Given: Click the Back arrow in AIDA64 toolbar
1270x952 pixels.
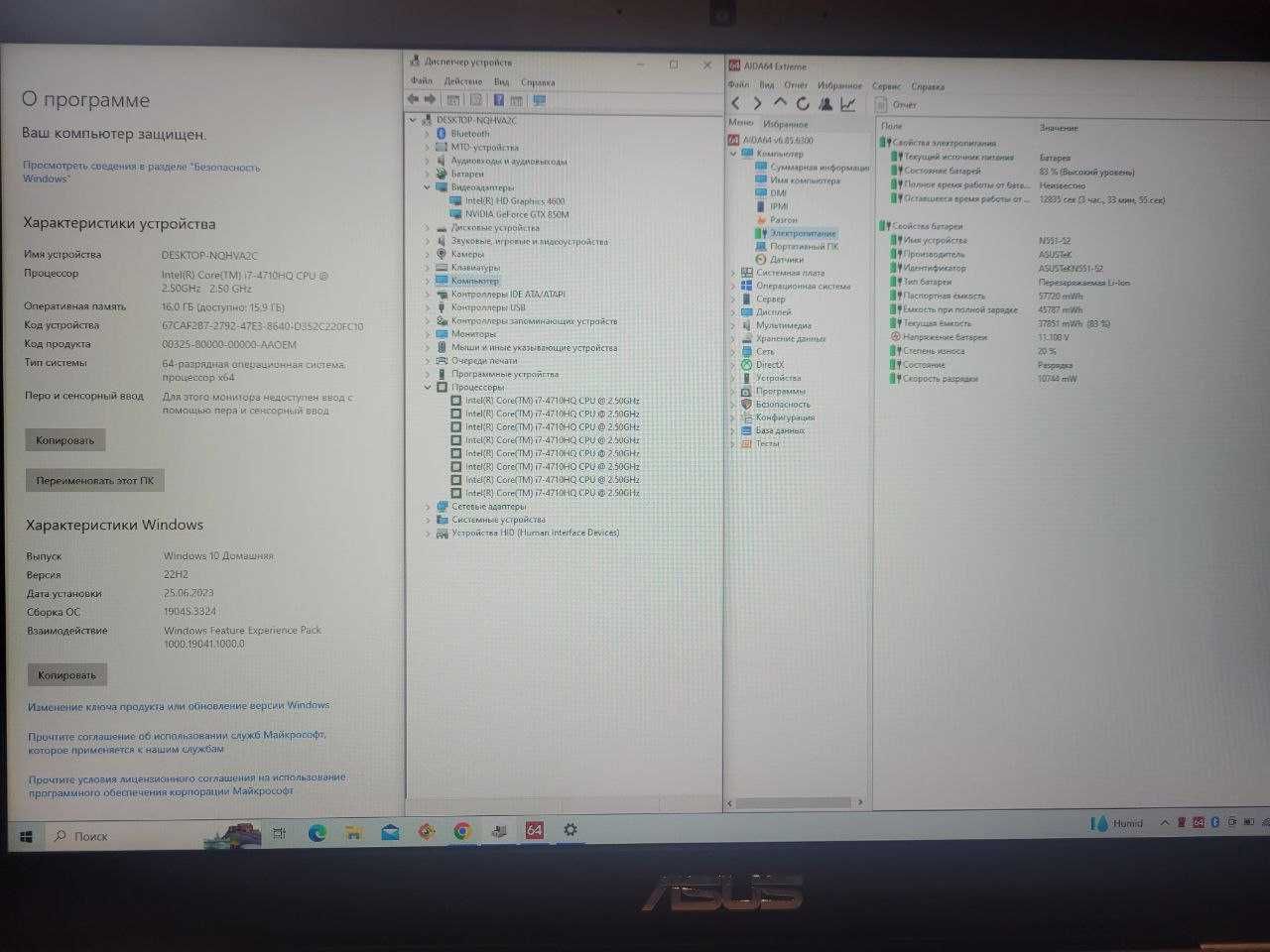Looking at the screenshot, I should [735, 103].
